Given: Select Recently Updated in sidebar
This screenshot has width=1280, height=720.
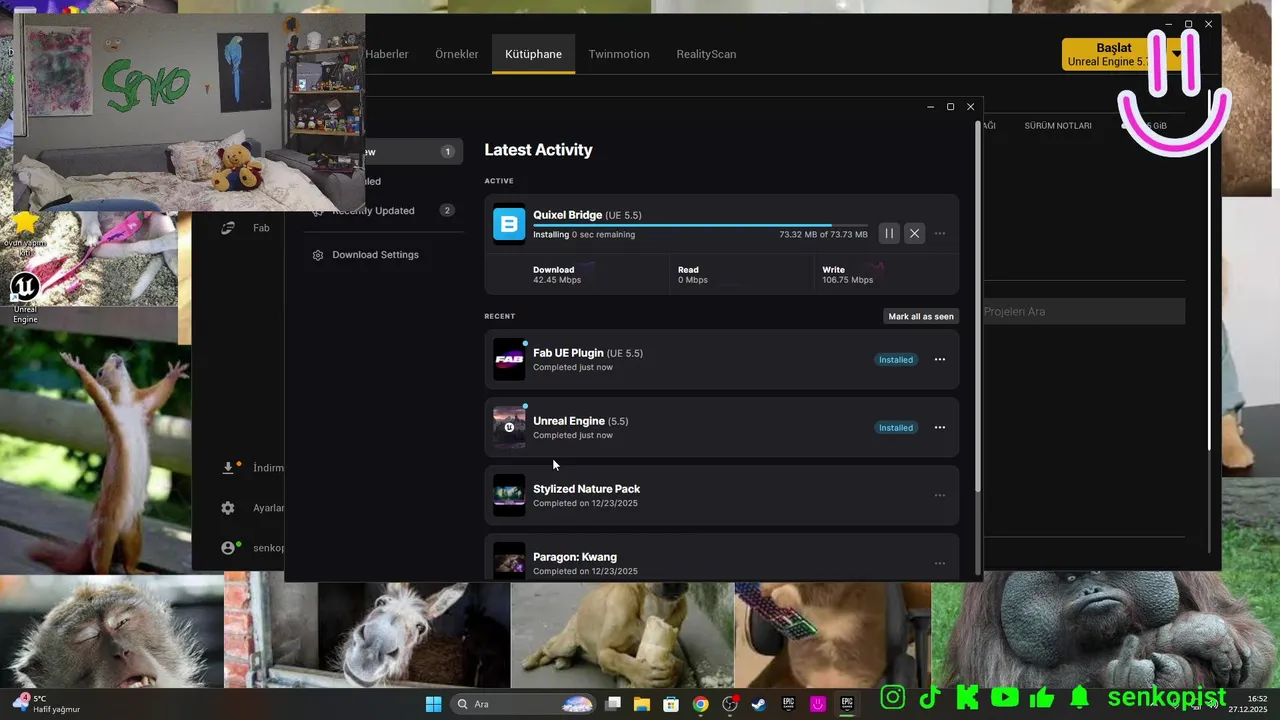Looking at the screenshot, I should [x=384, y=211].
